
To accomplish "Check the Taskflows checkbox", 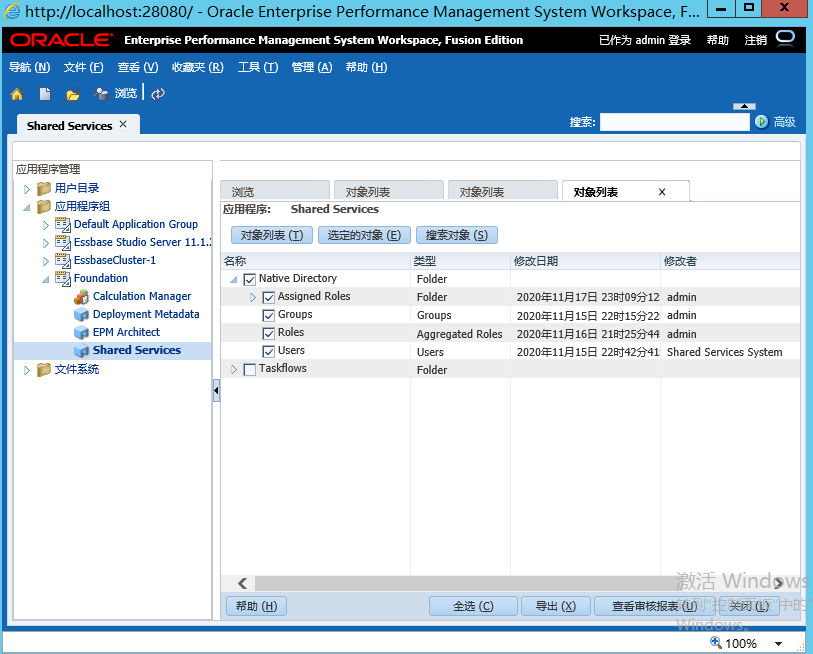I will pyautogui.click(x=249, y=370).
